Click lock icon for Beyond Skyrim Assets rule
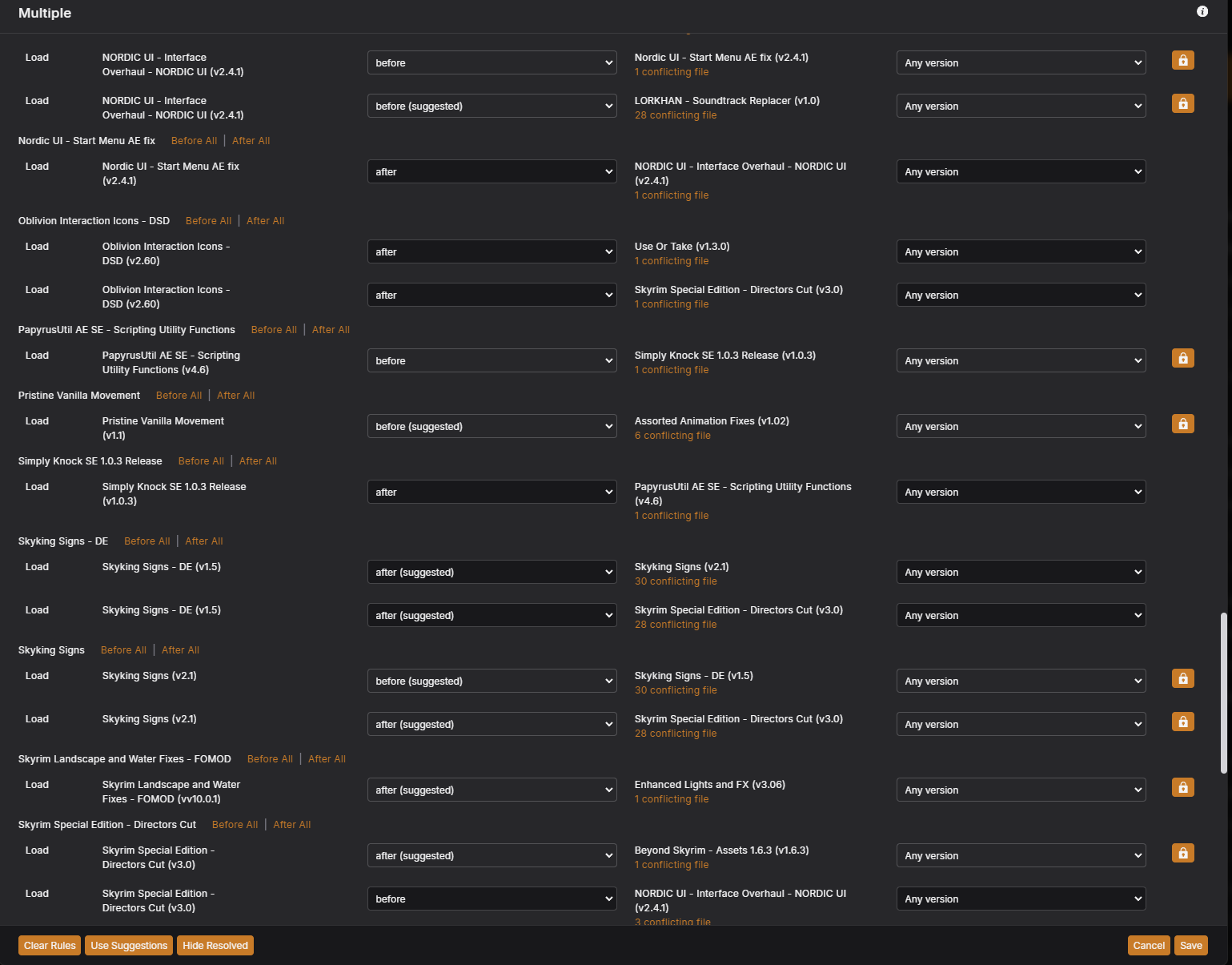Image resolution: width=1232 pixels, height=965 pixels. [1182, 854]
